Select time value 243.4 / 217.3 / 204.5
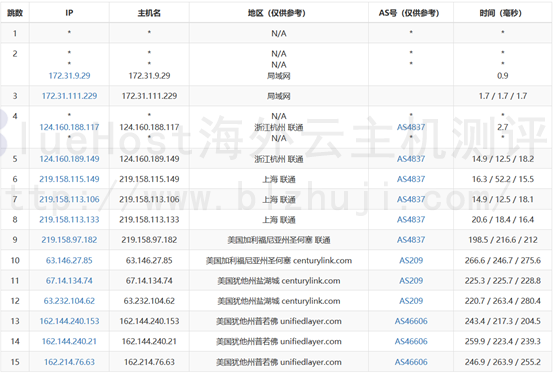554x375 pixels. click(502, 321)
